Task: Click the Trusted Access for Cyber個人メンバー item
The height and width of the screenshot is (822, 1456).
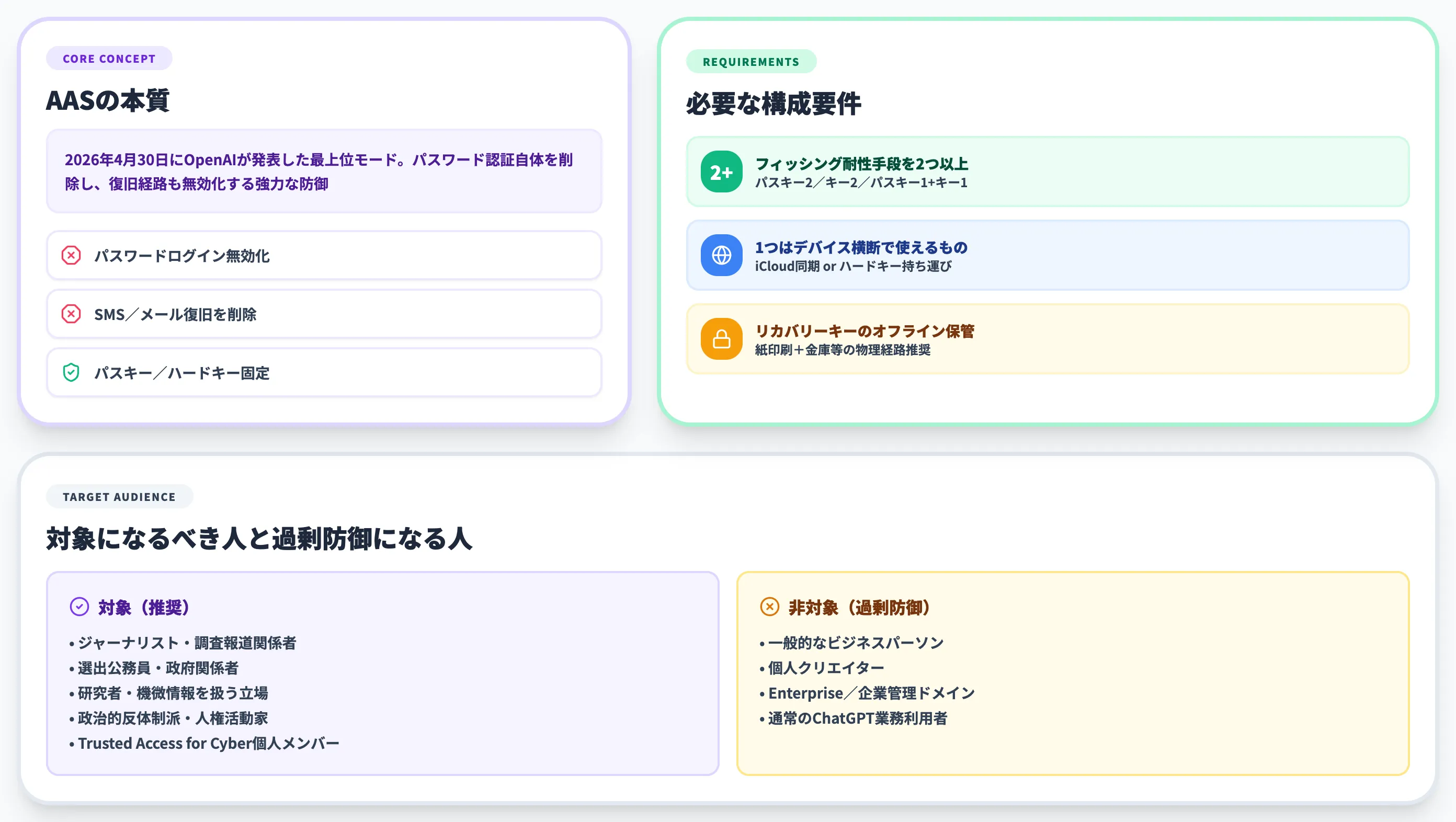Action: click(204, 744)
